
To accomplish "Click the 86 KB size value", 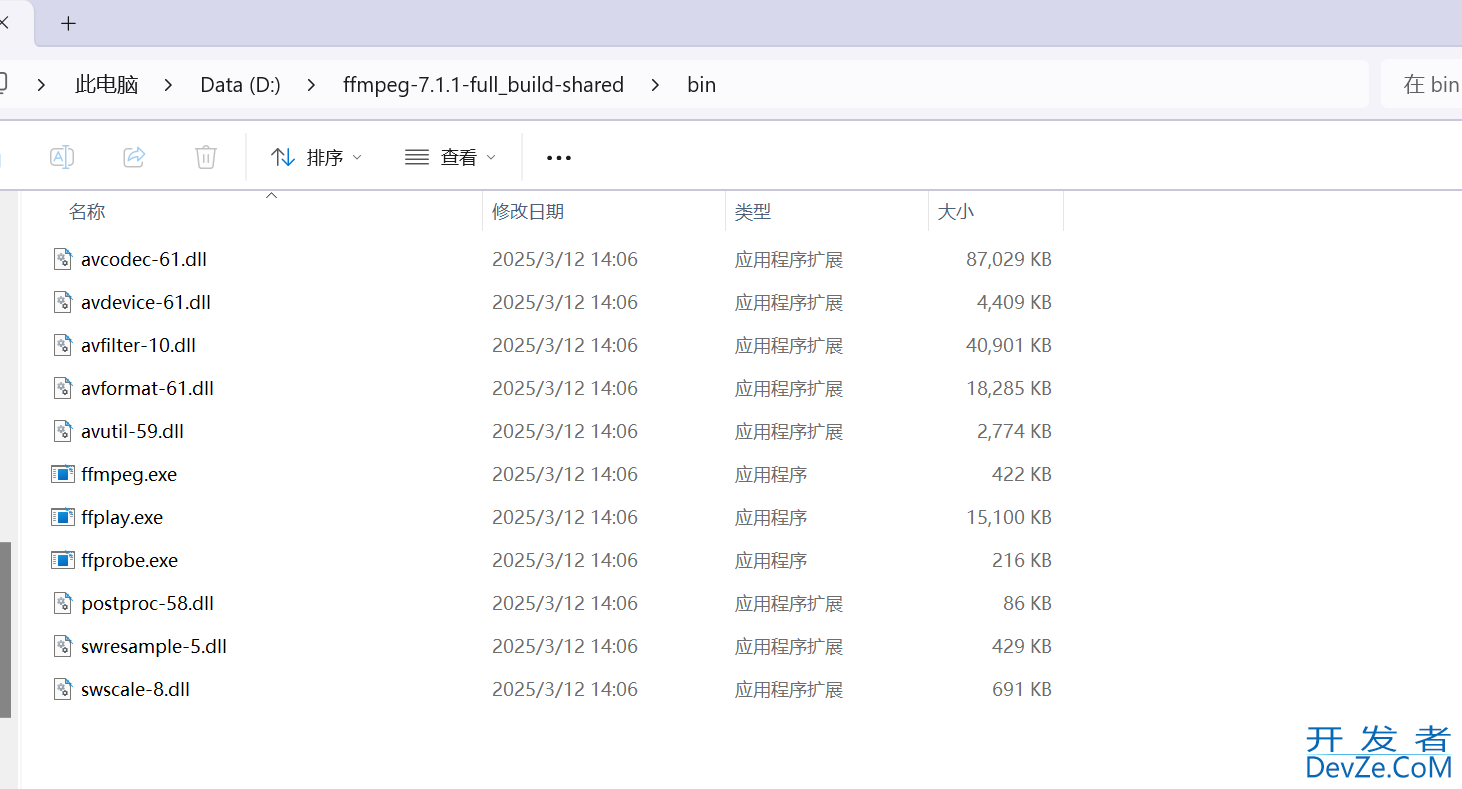I will [x=1027, y=603].
